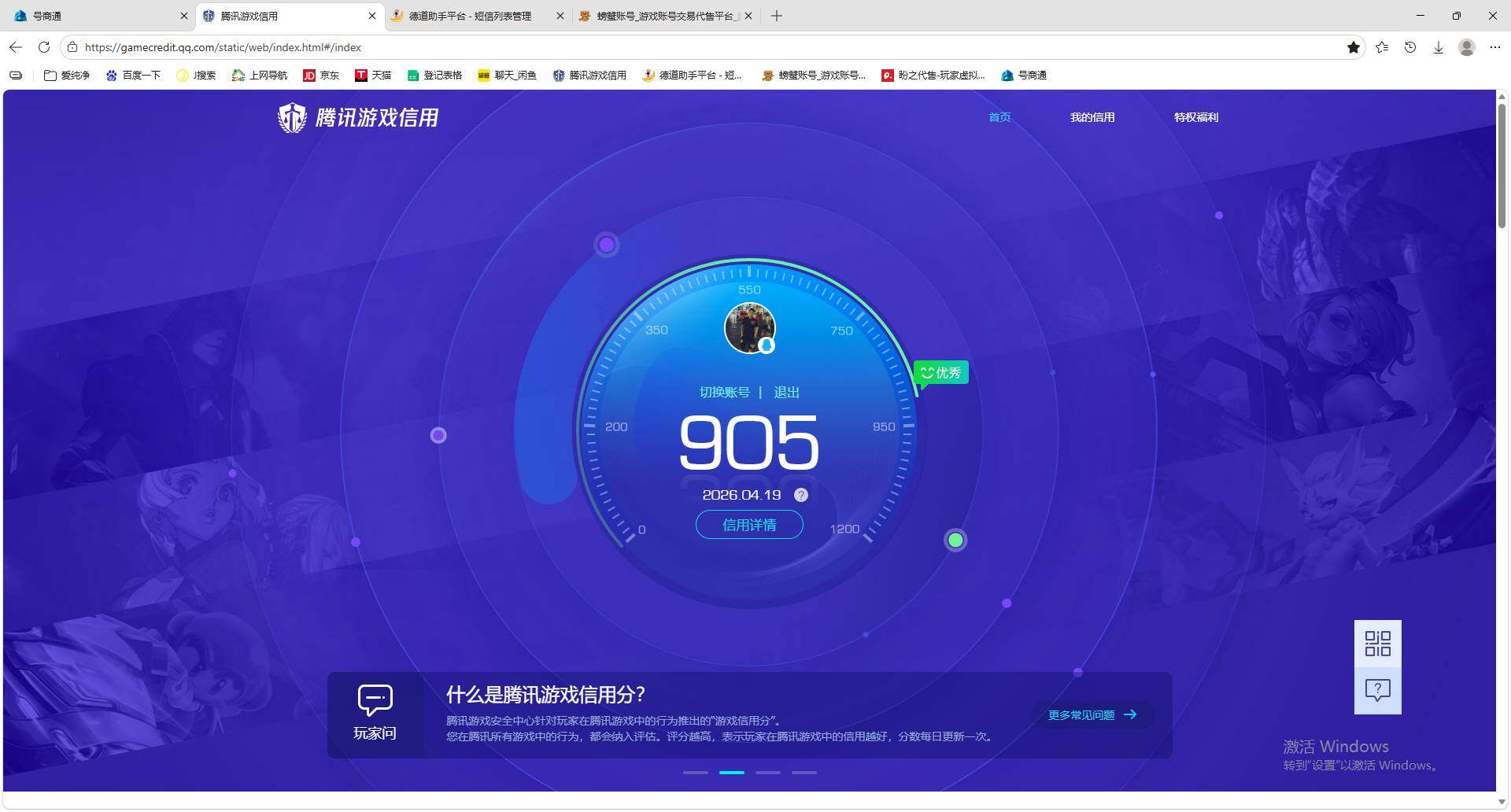
Task: Click the 玩家问 speech bubble icon
Action: tap(375, 699)
